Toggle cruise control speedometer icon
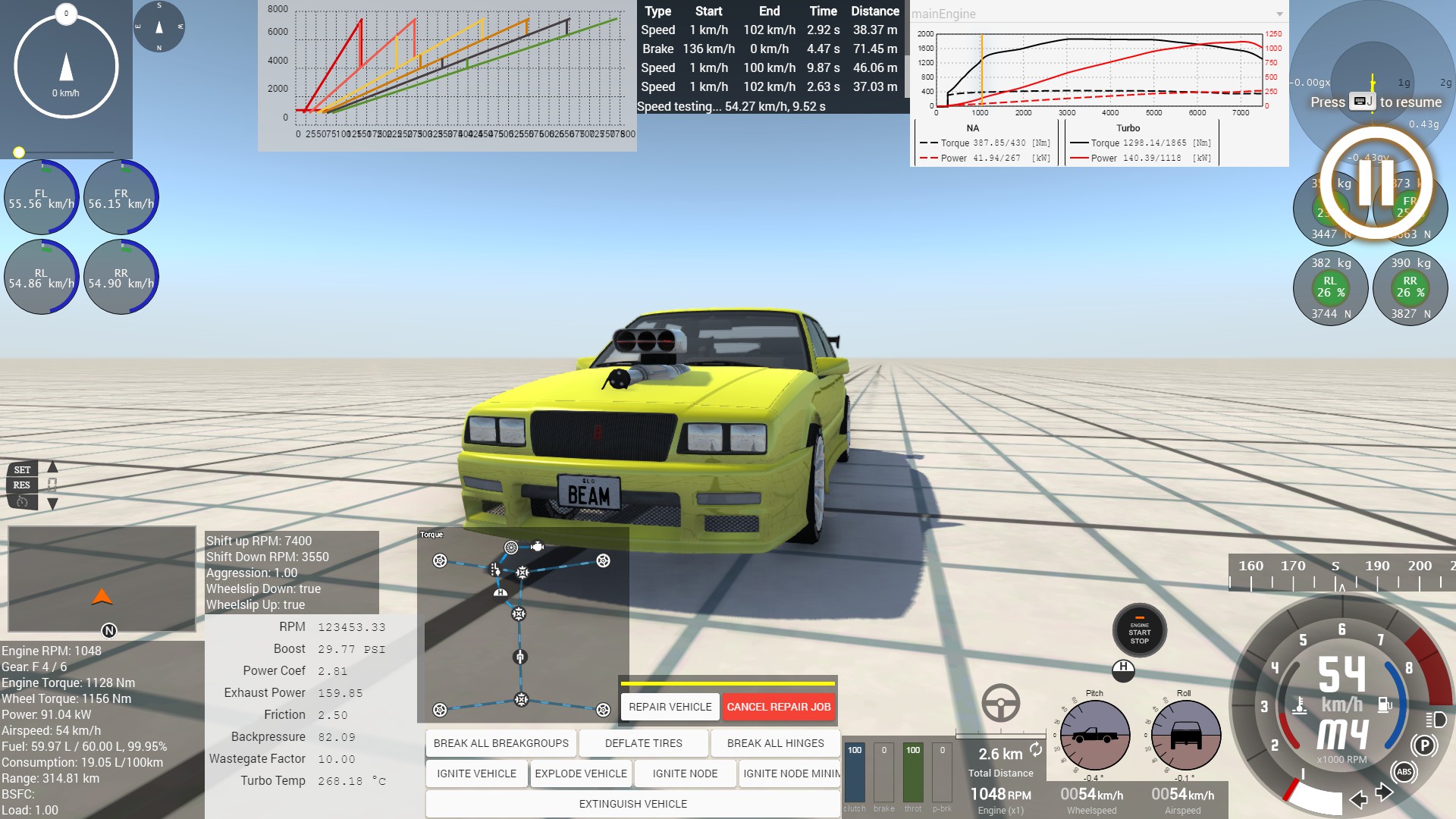 (22, 501)
